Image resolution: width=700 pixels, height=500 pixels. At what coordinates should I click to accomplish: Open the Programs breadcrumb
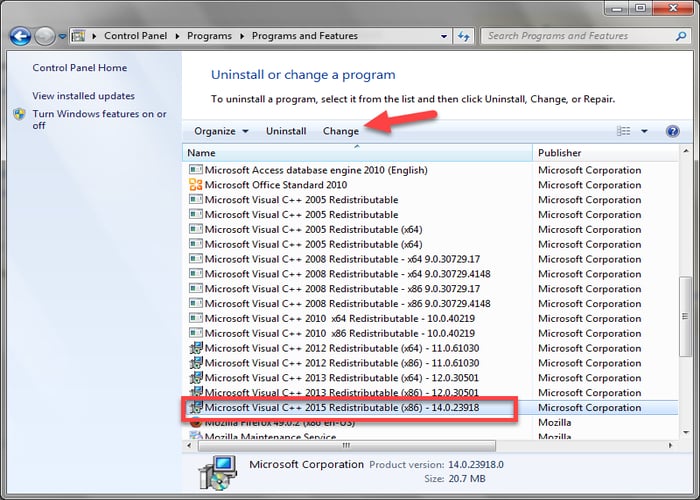(209, 36)
